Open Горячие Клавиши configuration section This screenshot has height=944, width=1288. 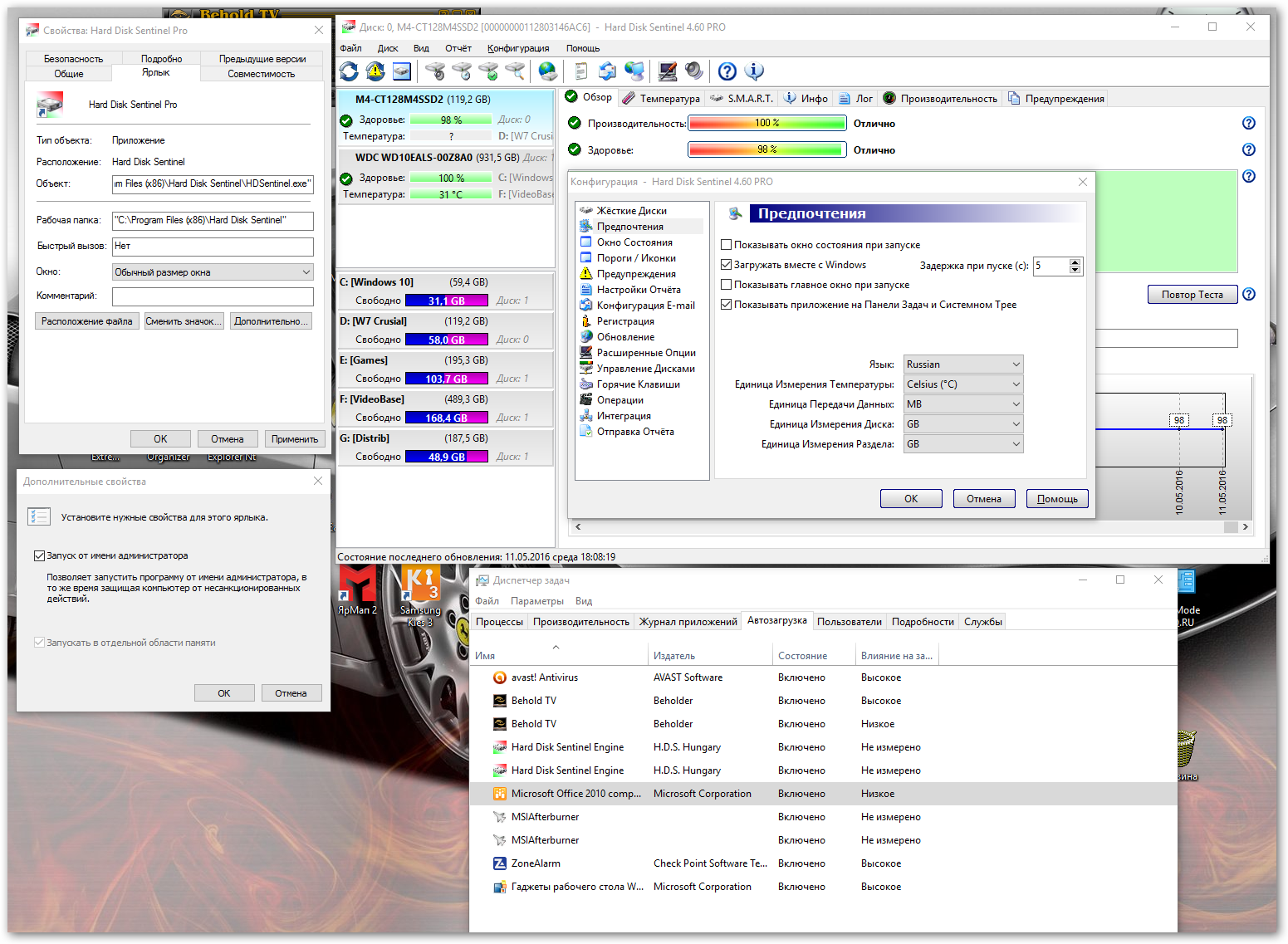(x=639, y=384)
